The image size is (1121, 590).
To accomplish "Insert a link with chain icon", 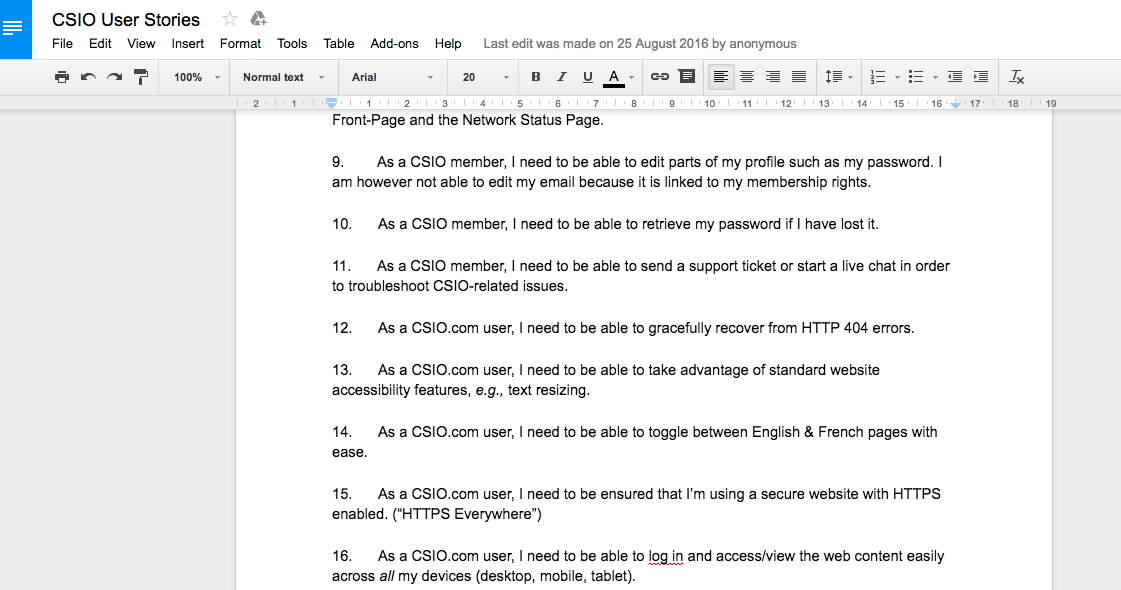I will (660, 77).
